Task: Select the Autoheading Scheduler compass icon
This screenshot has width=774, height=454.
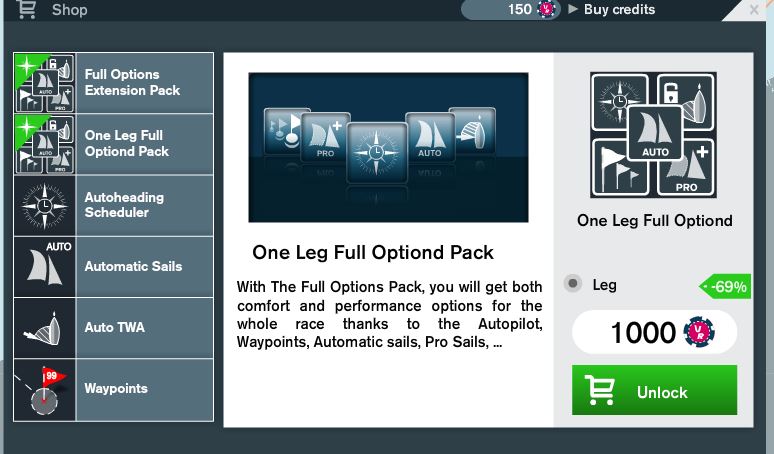Action: tap(44, 205)
